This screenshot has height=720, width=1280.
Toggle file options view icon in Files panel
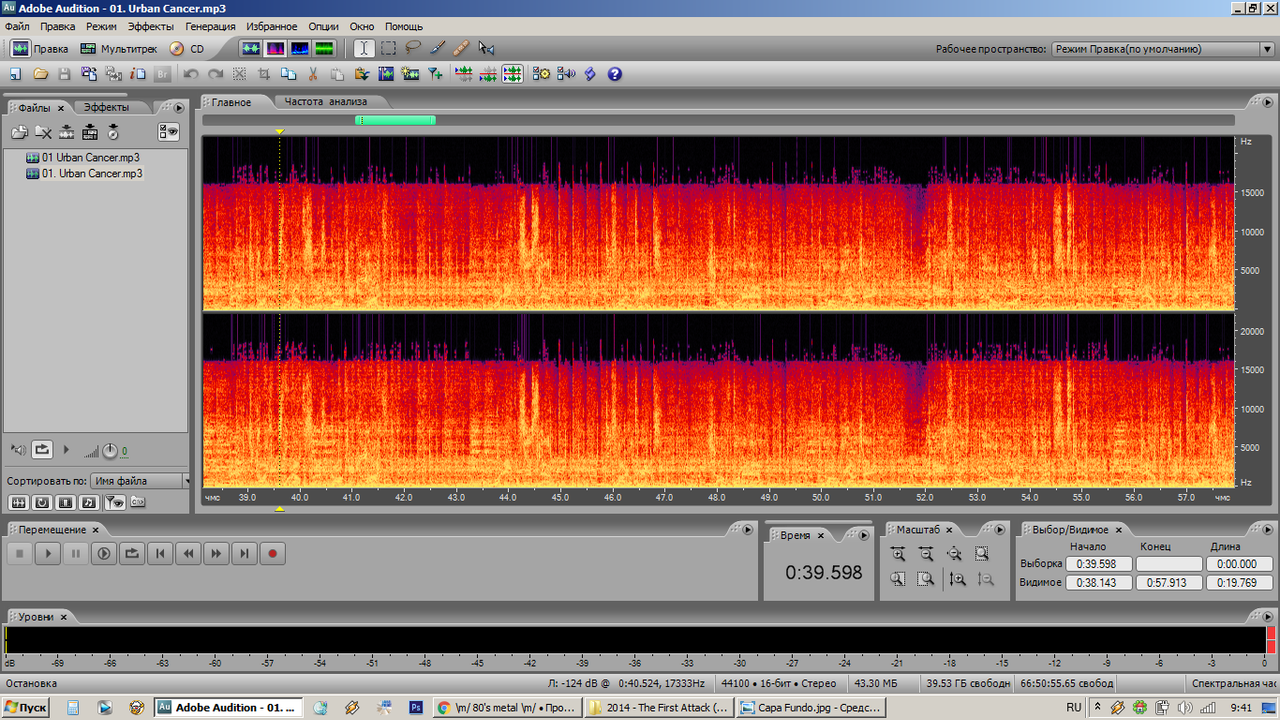168,132
